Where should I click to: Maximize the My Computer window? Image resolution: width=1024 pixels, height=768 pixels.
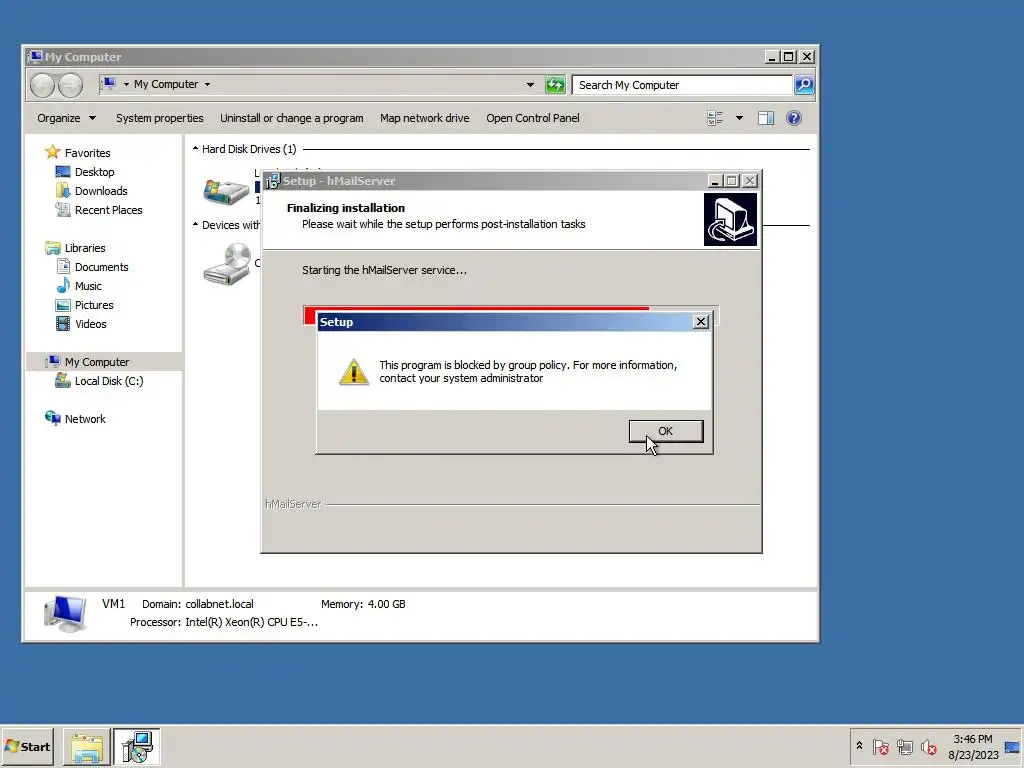pos(788,57)
